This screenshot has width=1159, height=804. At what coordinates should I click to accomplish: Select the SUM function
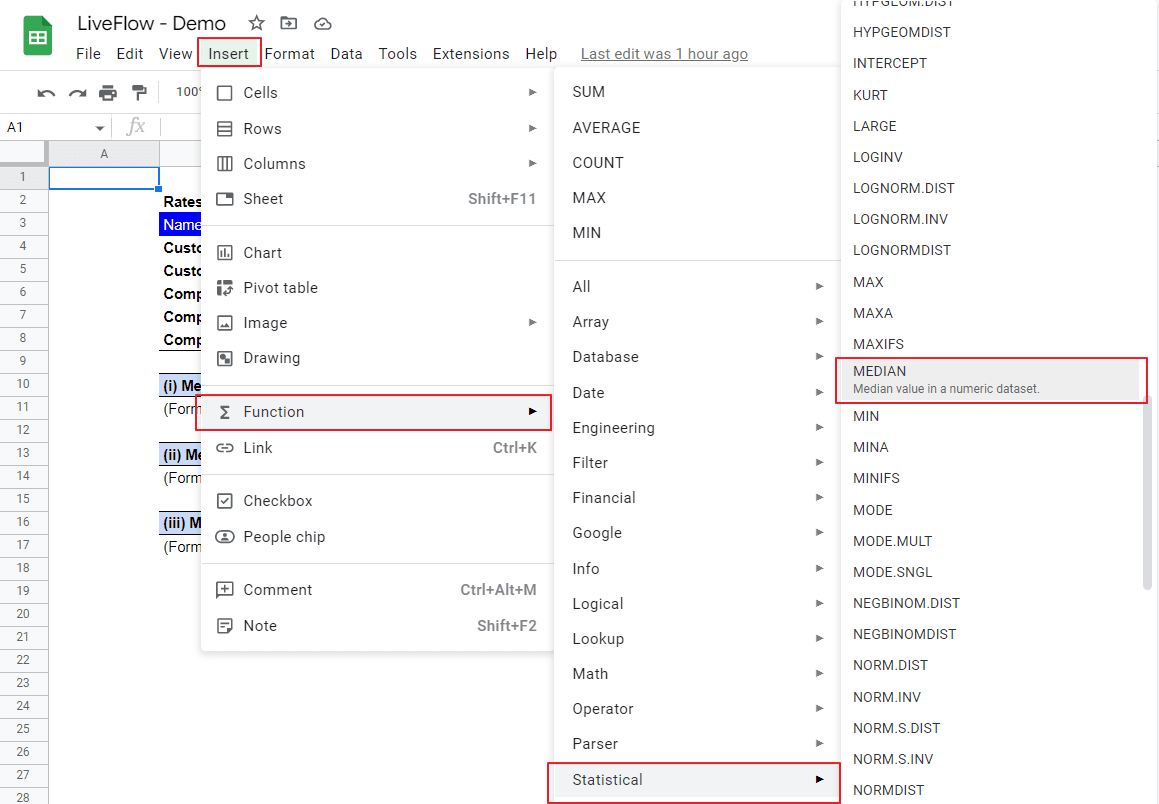pos(697,92)
